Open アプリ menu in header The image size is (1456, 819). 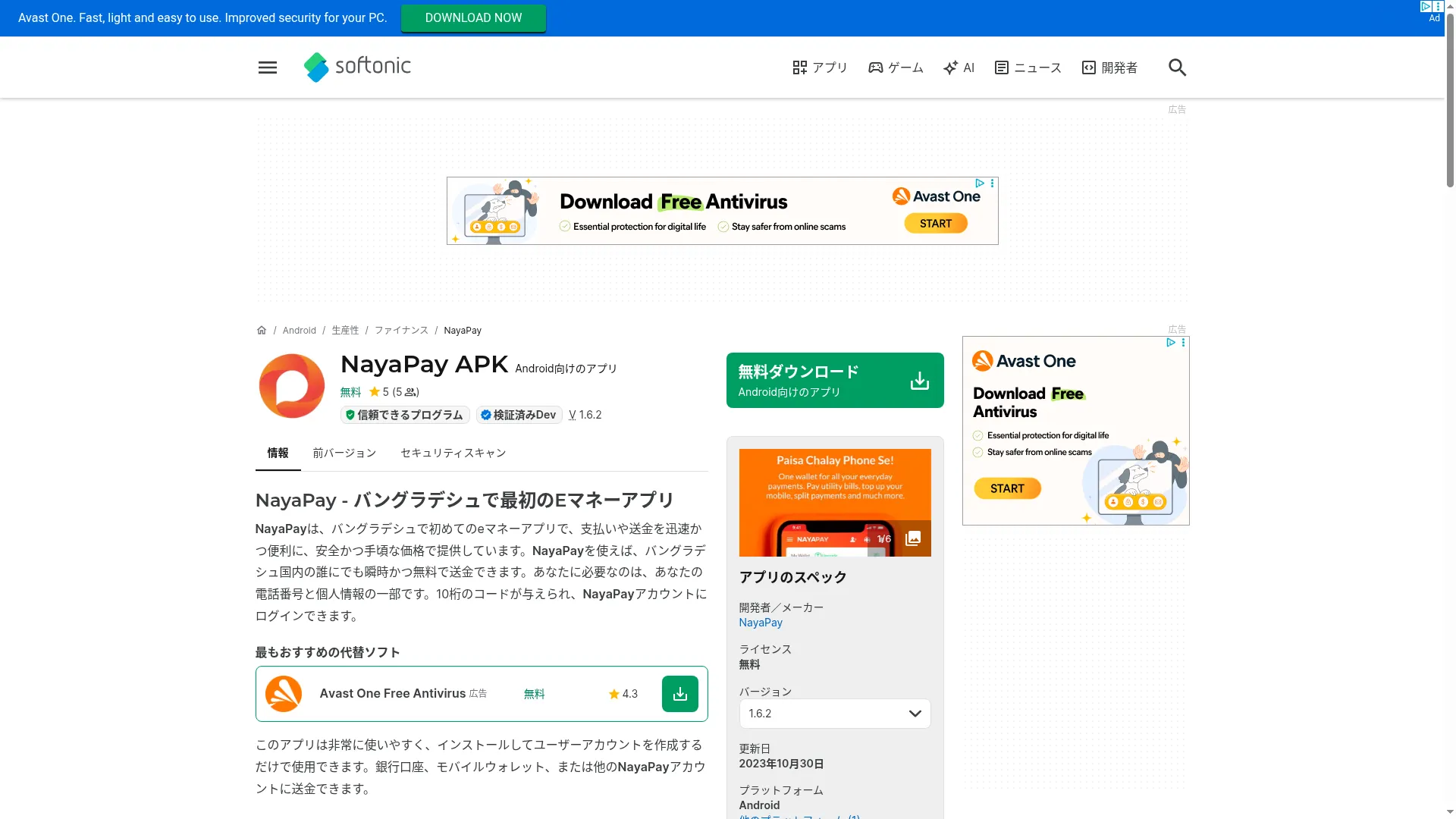tap(821, 67)
